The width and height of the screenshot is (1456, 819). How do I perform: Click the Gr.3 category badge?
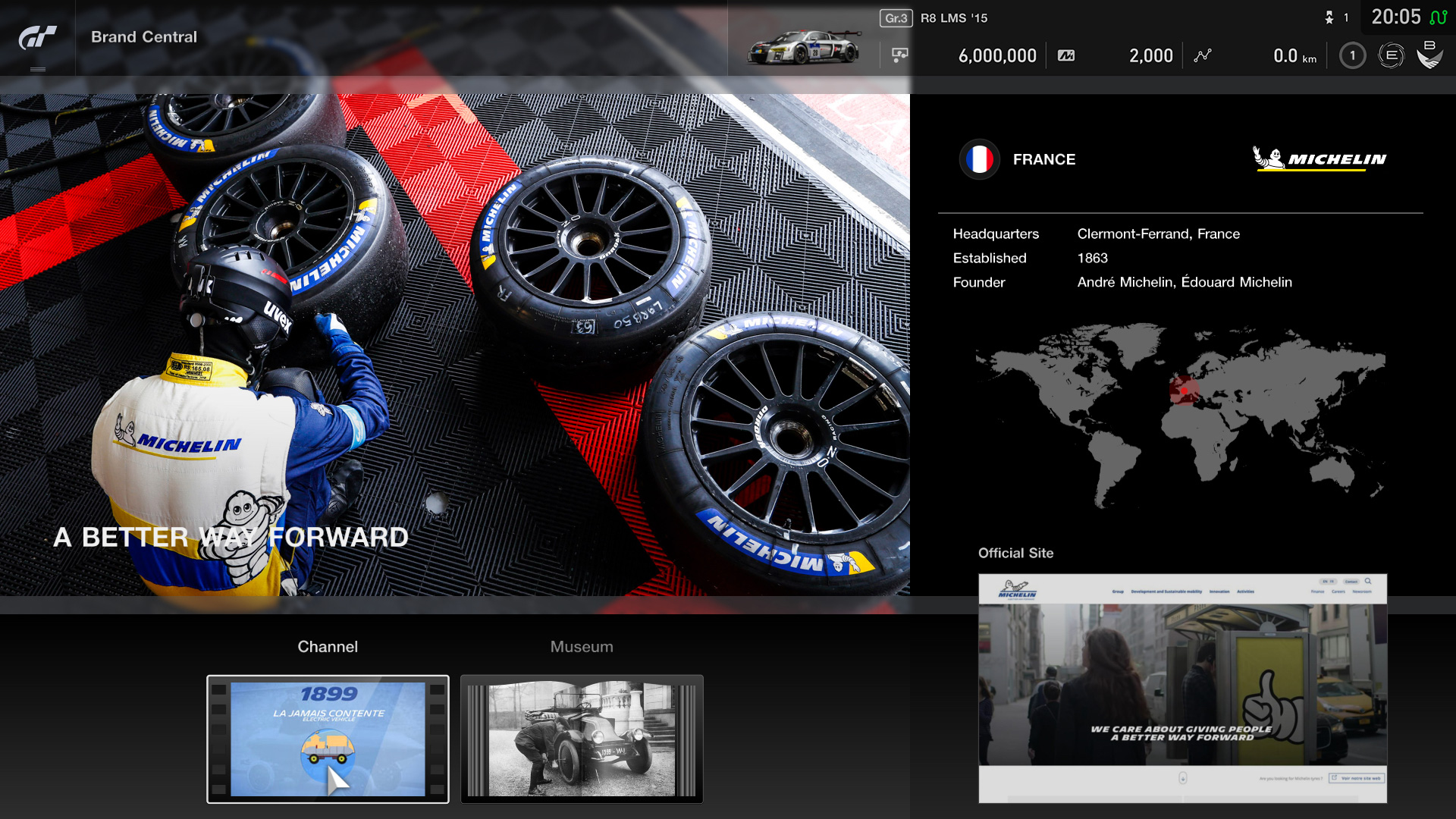tap(896, 18)
